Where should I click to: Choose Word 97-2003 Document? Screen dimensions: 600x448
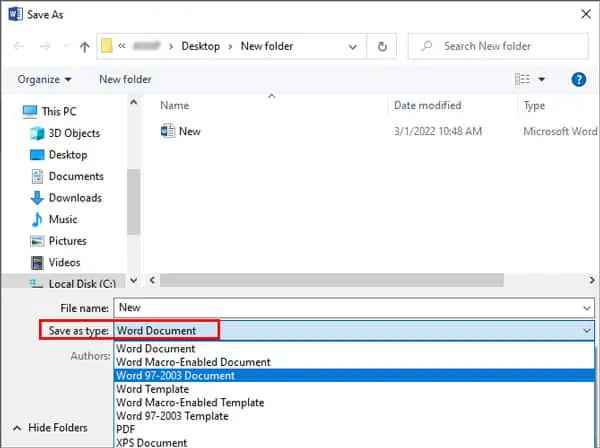pyautogui.click(x=354, y=375)
